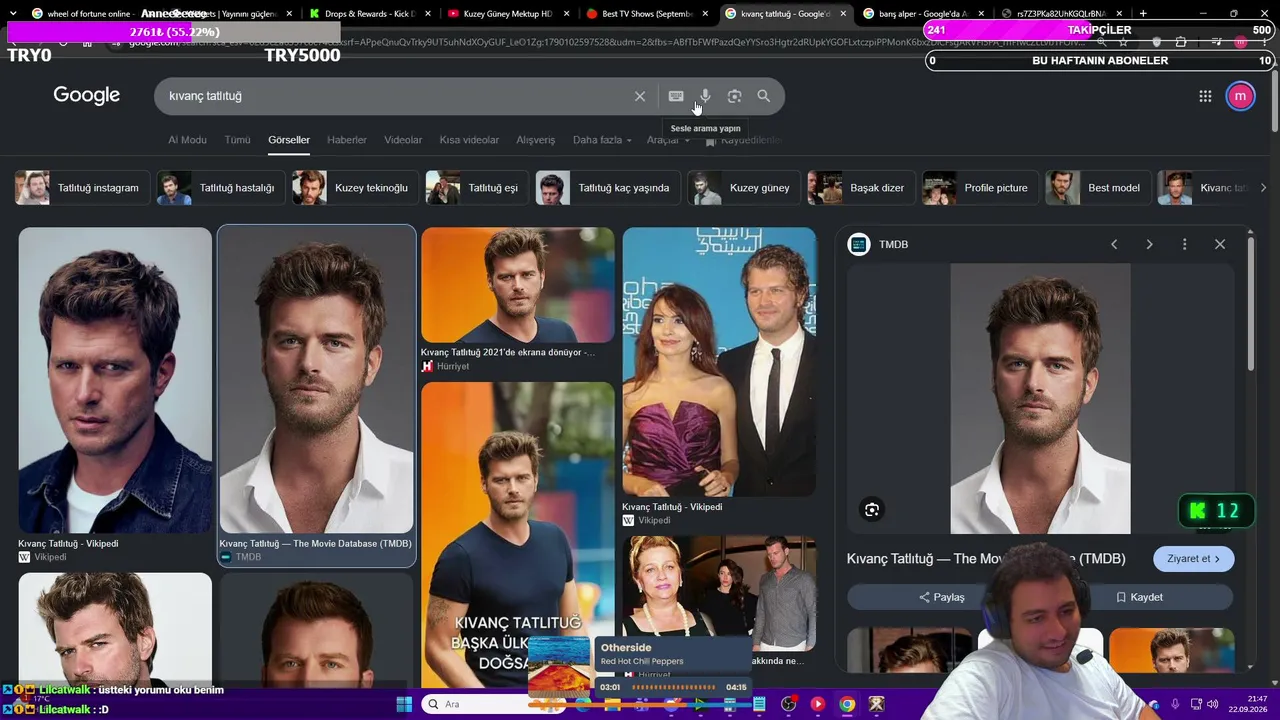Start voice search with the microphone icon

705,96
